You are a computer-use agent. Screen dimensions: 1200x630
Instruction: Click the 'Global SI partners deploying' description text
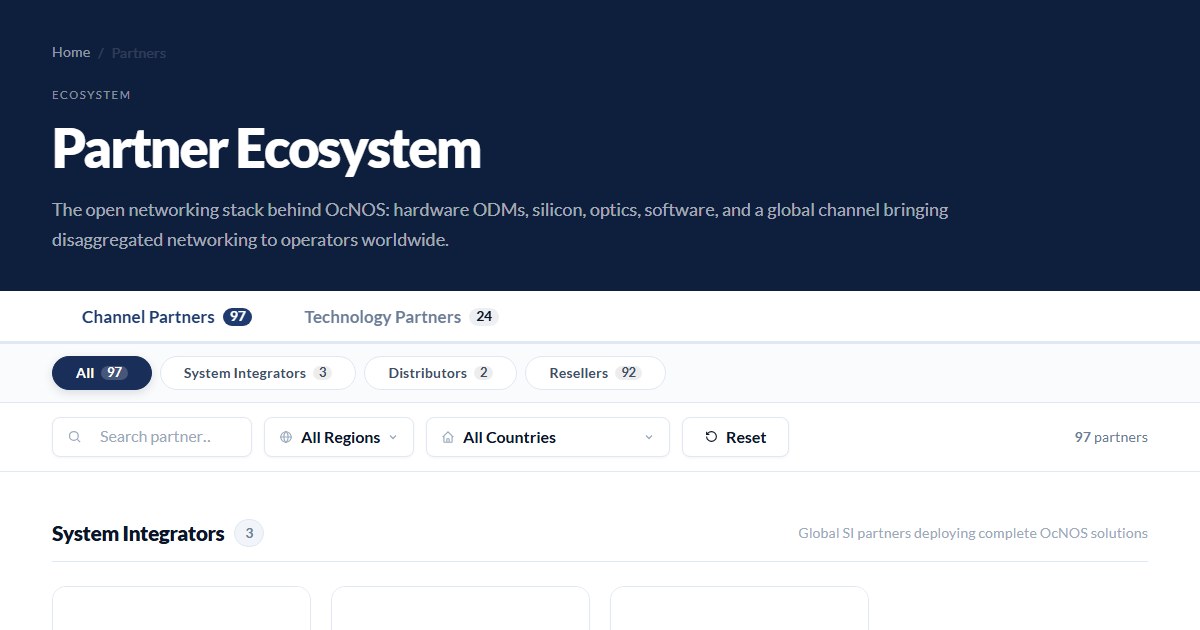pos(973,533)
